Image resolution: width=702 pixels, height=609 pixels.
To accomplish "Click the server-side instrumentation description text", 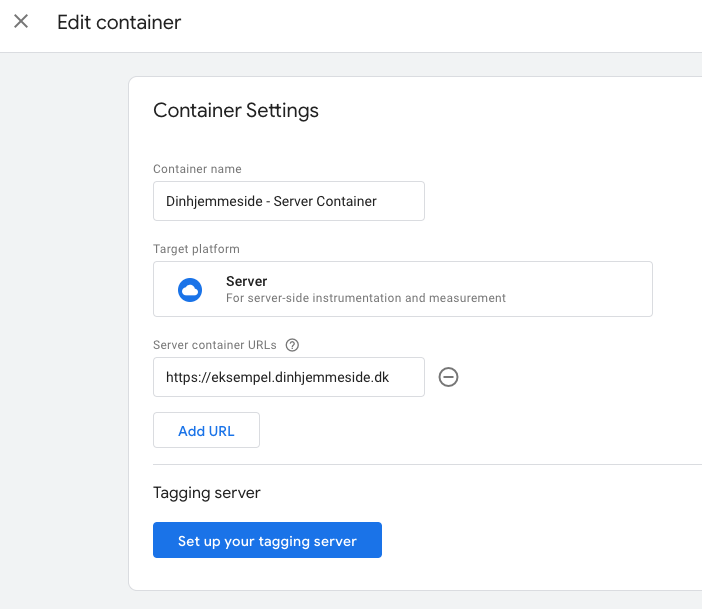I will [366, 298].
